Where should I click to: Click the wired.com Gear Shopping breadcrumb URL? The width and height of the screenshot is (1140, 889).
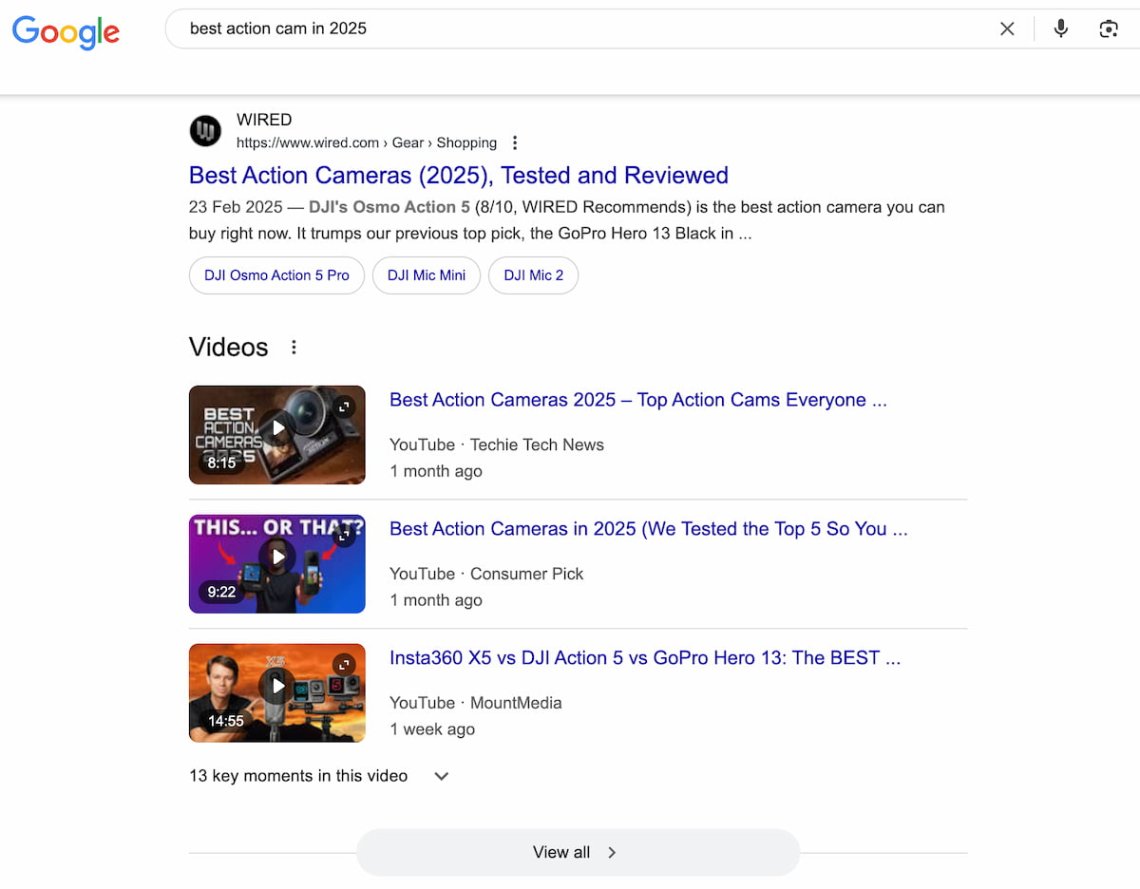(x=366, y=142)
